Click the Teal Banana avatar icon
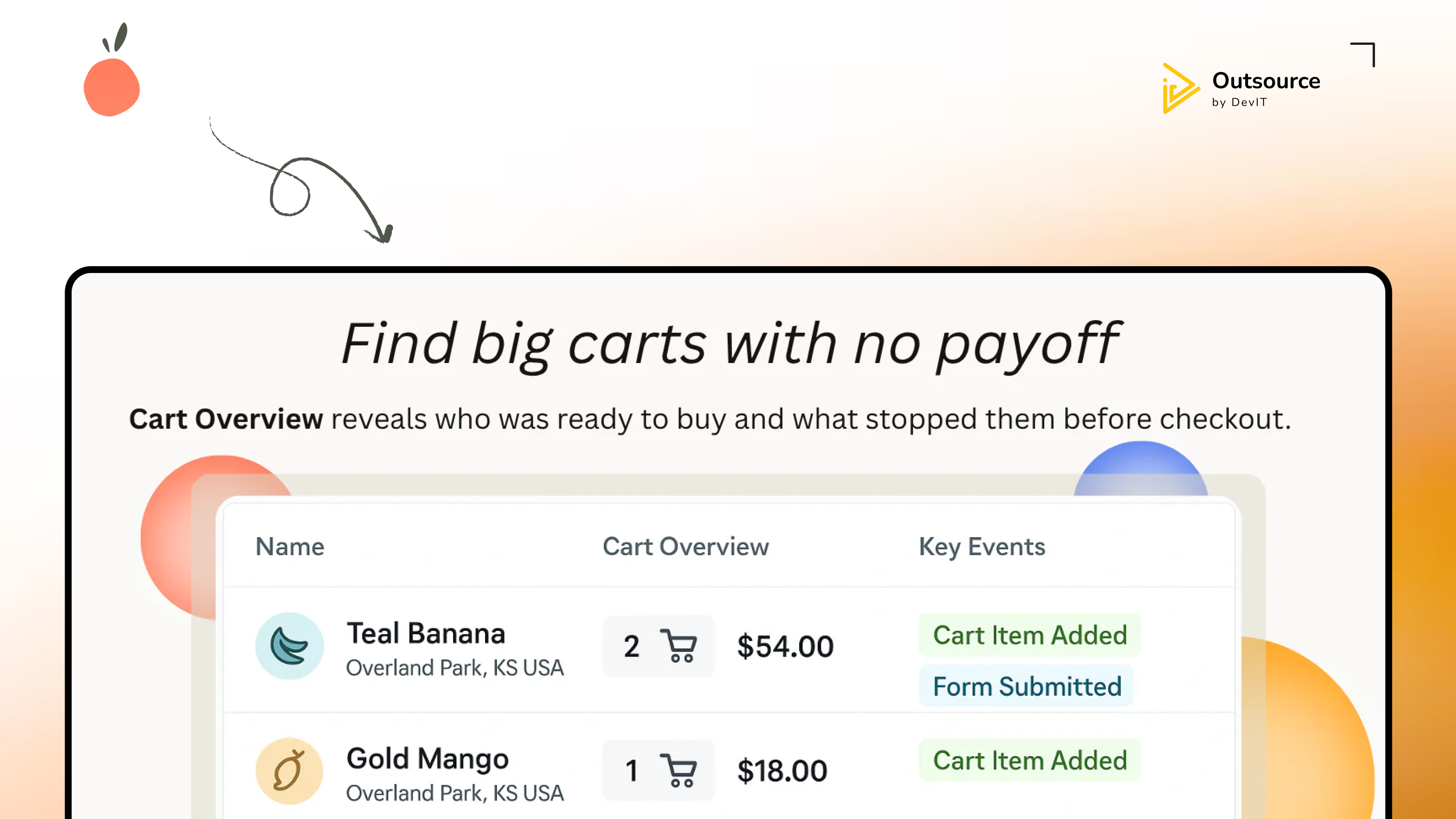The width and height of the screenshot is (1456, 819). (x=289, y=646)
